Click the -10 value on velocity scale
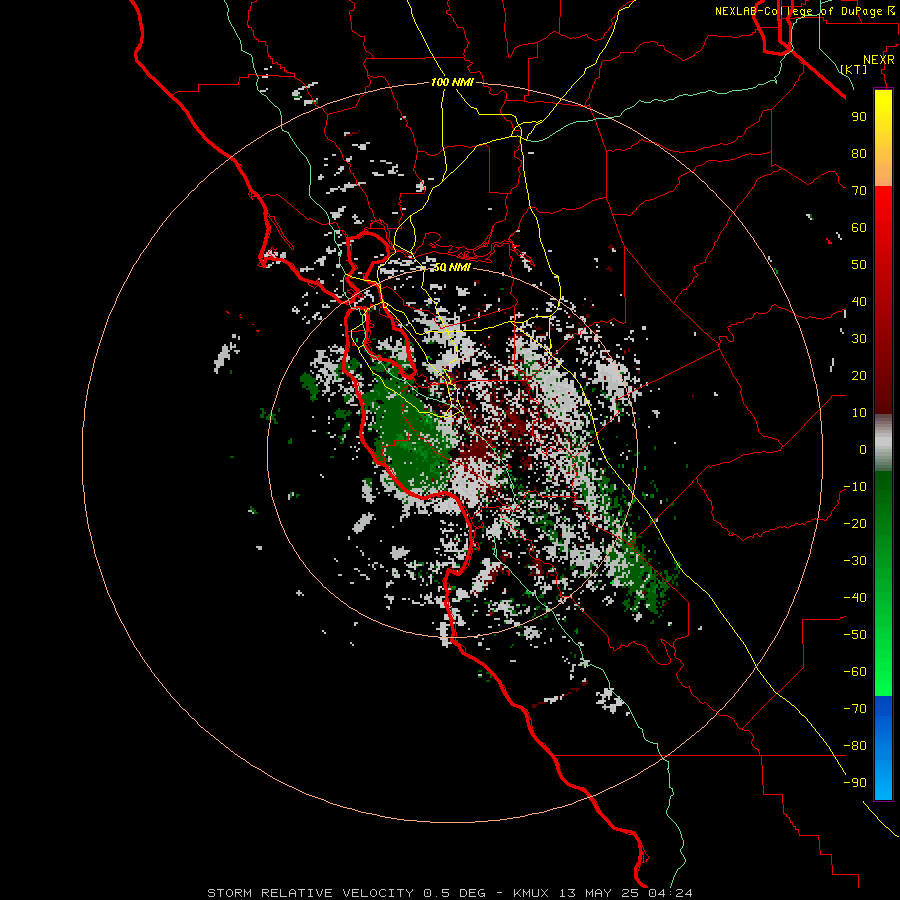This screenshot has height=900, width=900. 855,487
